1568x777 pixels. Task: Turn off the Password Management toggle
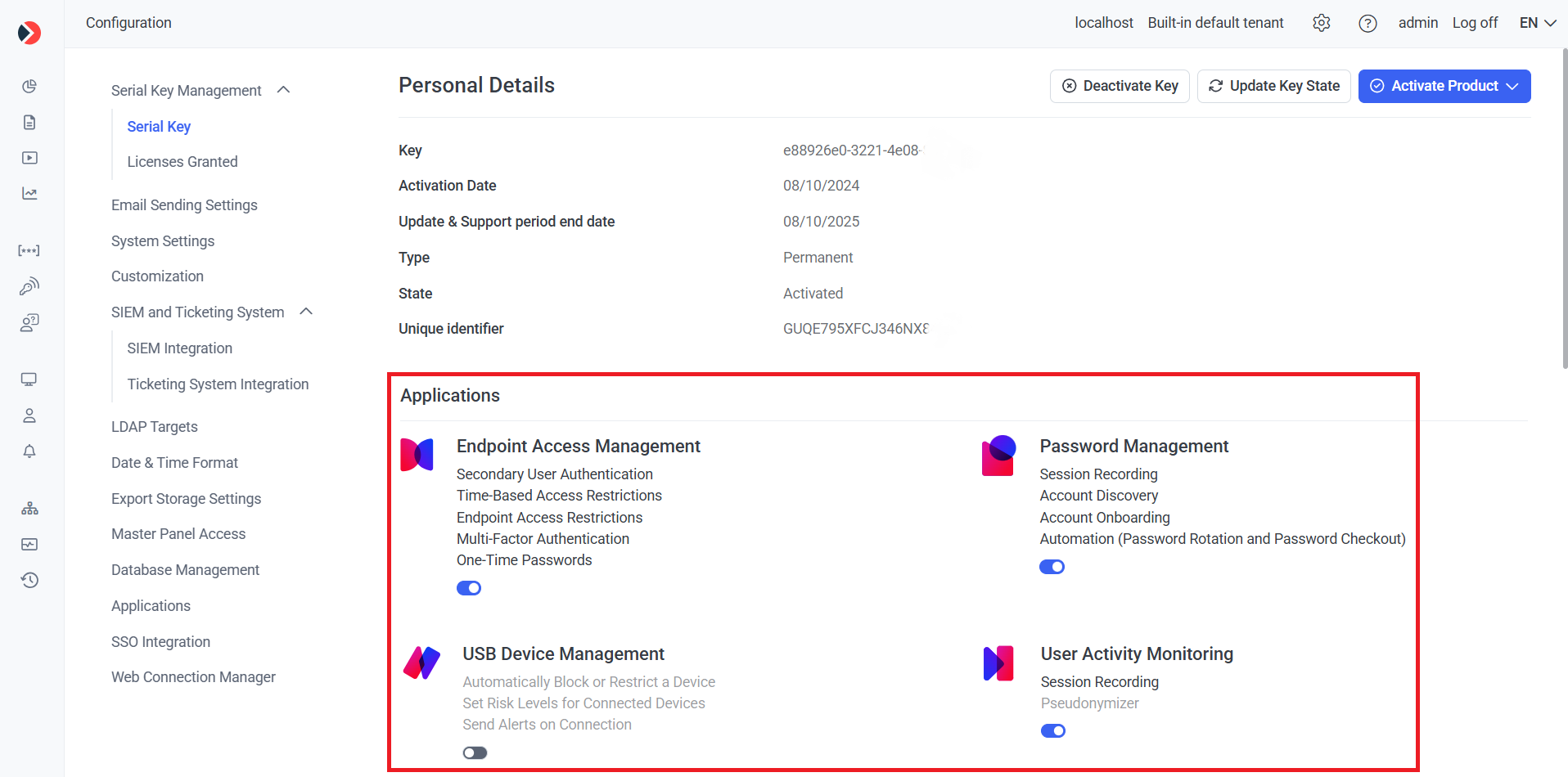1052,567
